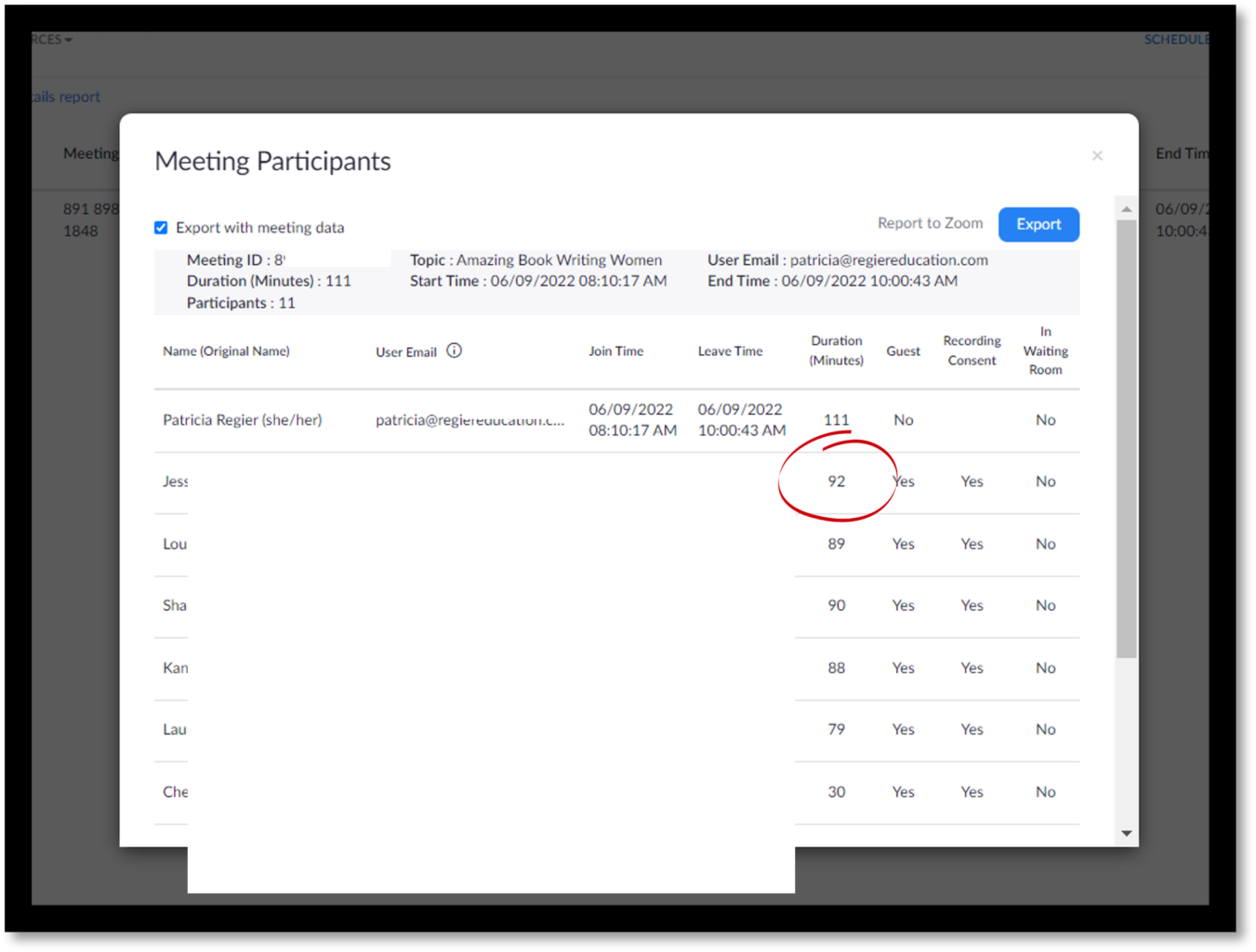Open the SCHEDULE link
Viewport: 1256px width, 952px height.
(x=1177, y=39)
